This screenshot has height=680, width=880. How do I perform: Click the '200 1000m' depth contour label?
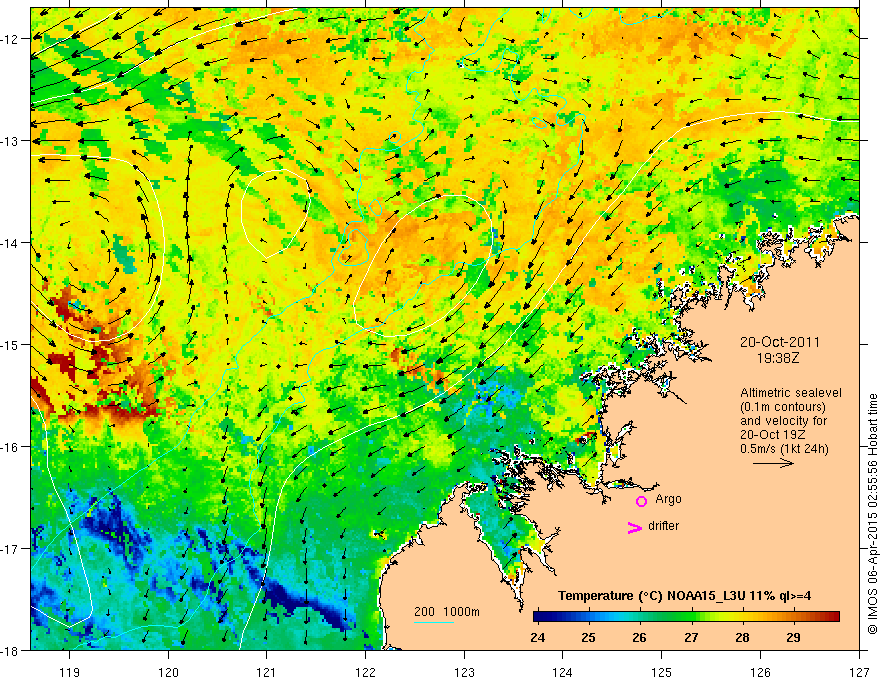coord(447,612)
